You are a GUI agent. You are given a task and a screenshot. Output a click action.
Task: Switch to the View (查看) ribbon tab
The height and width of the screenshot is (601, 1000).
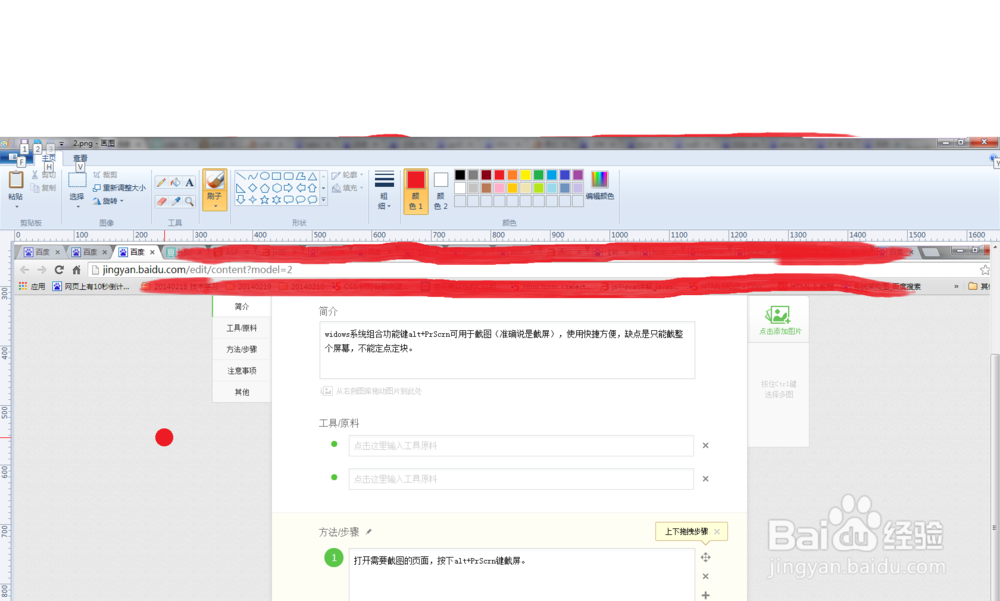pos(80,158)
